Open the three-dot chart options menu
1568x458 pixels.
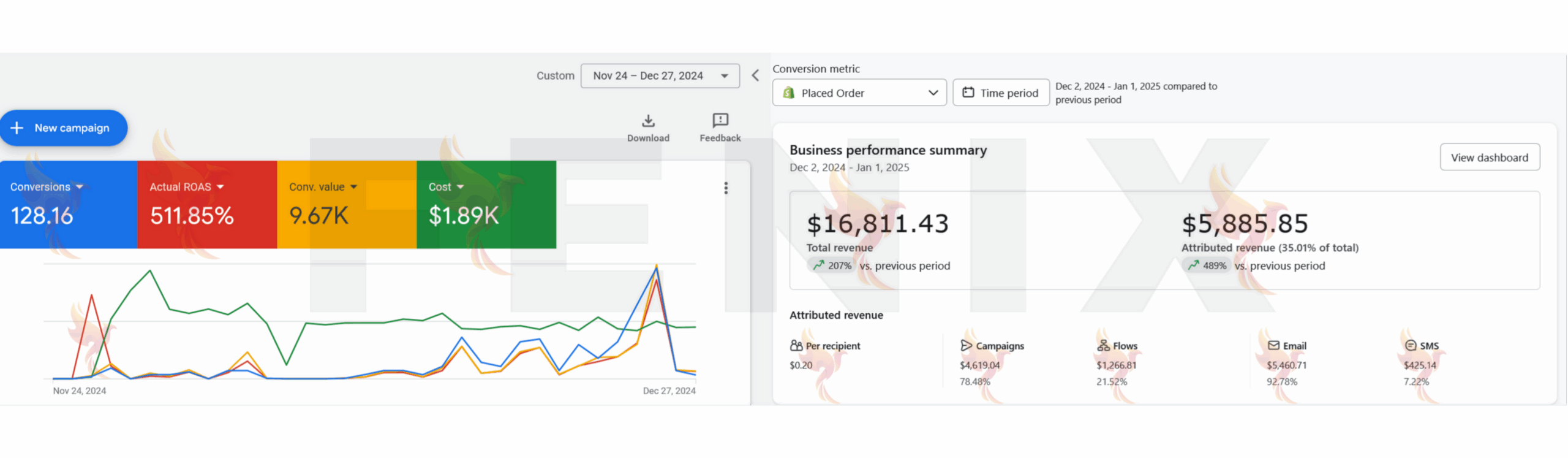[726, 188]
